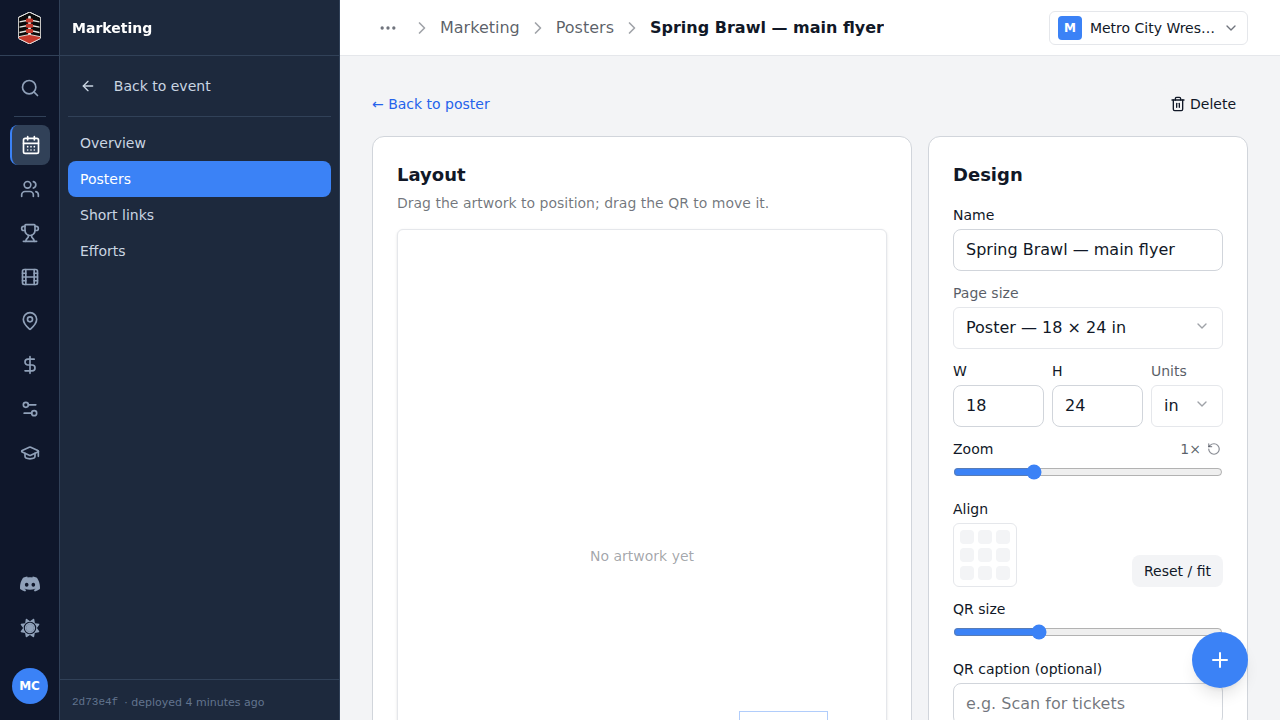Click the poster layout canvas
Viewport: 1280px width, 720px height.
(642, 475)
